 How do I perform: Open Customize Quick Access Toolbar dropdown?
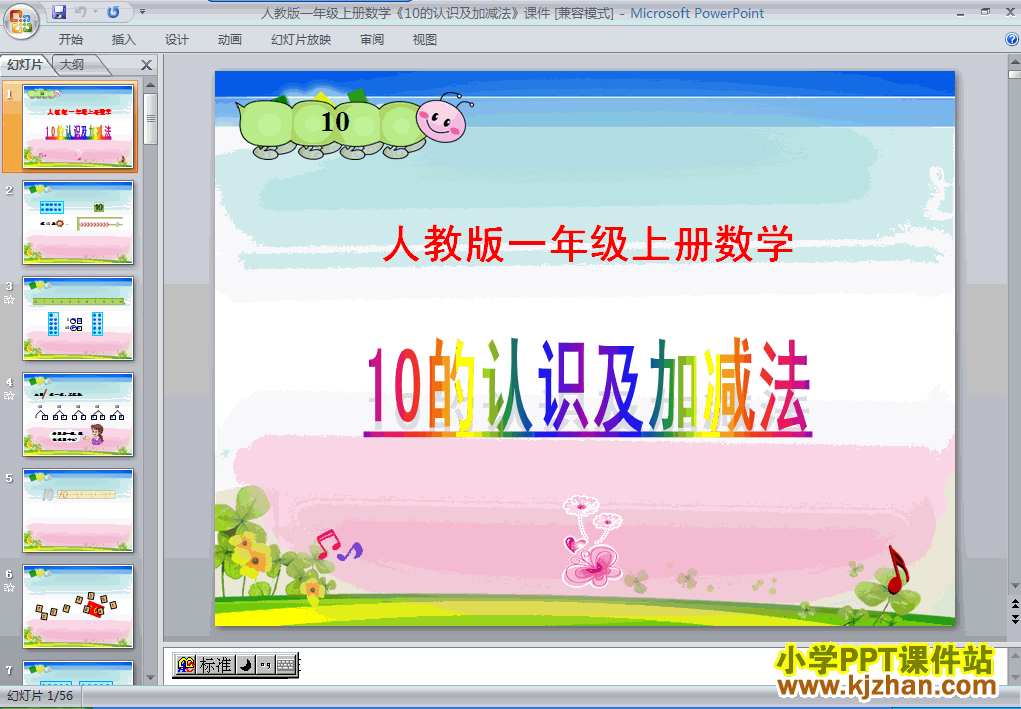pos(142,12)
